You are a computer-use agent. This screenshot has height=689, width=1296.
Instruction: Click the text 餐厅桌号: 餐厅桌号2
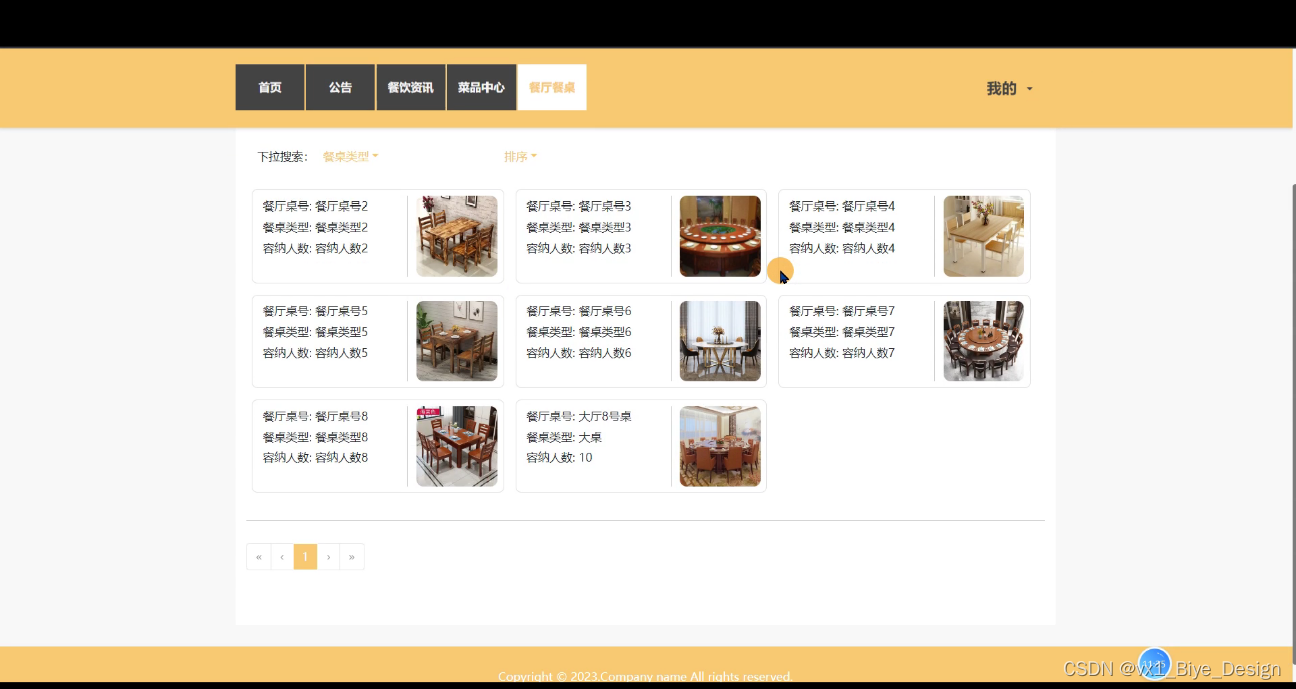tap(315, 206)
